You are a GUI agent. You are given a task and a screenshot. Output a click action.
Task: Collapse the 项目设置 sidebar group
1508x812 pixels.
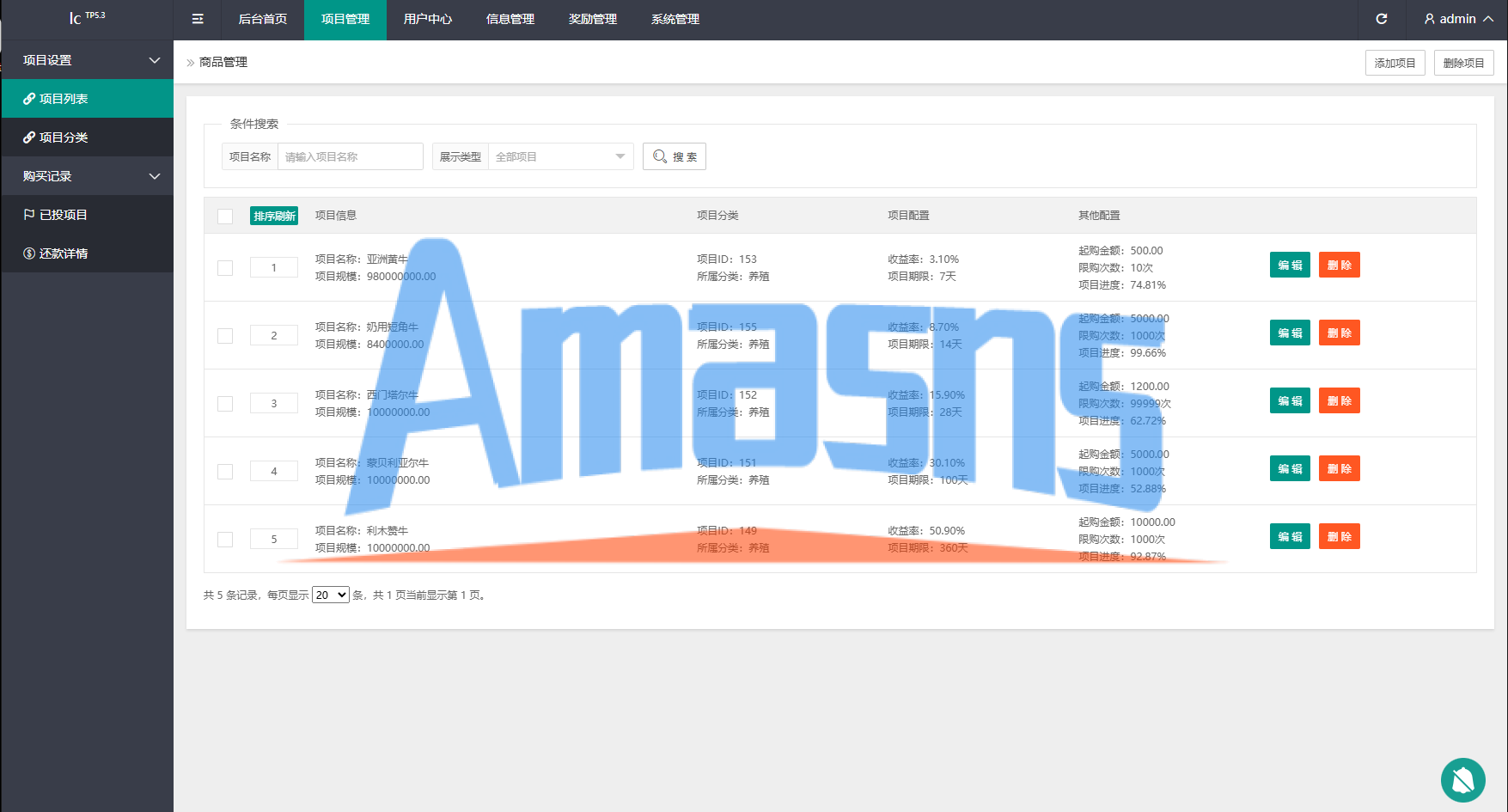87,60
